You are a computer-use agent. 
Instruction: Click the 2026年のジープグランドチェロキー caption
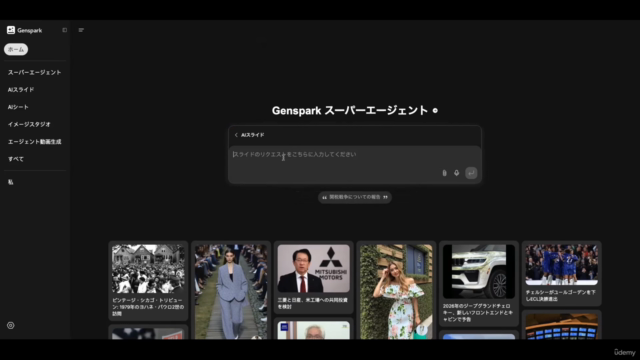pyautogui.click(x=478, y=313)
